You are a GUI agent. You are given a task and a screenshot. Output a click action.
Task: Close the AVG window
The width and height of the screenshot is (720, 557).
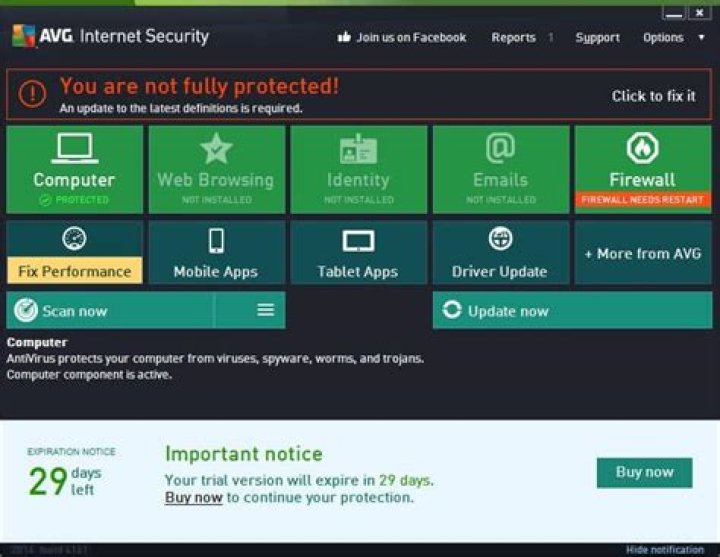click(699, 13)
